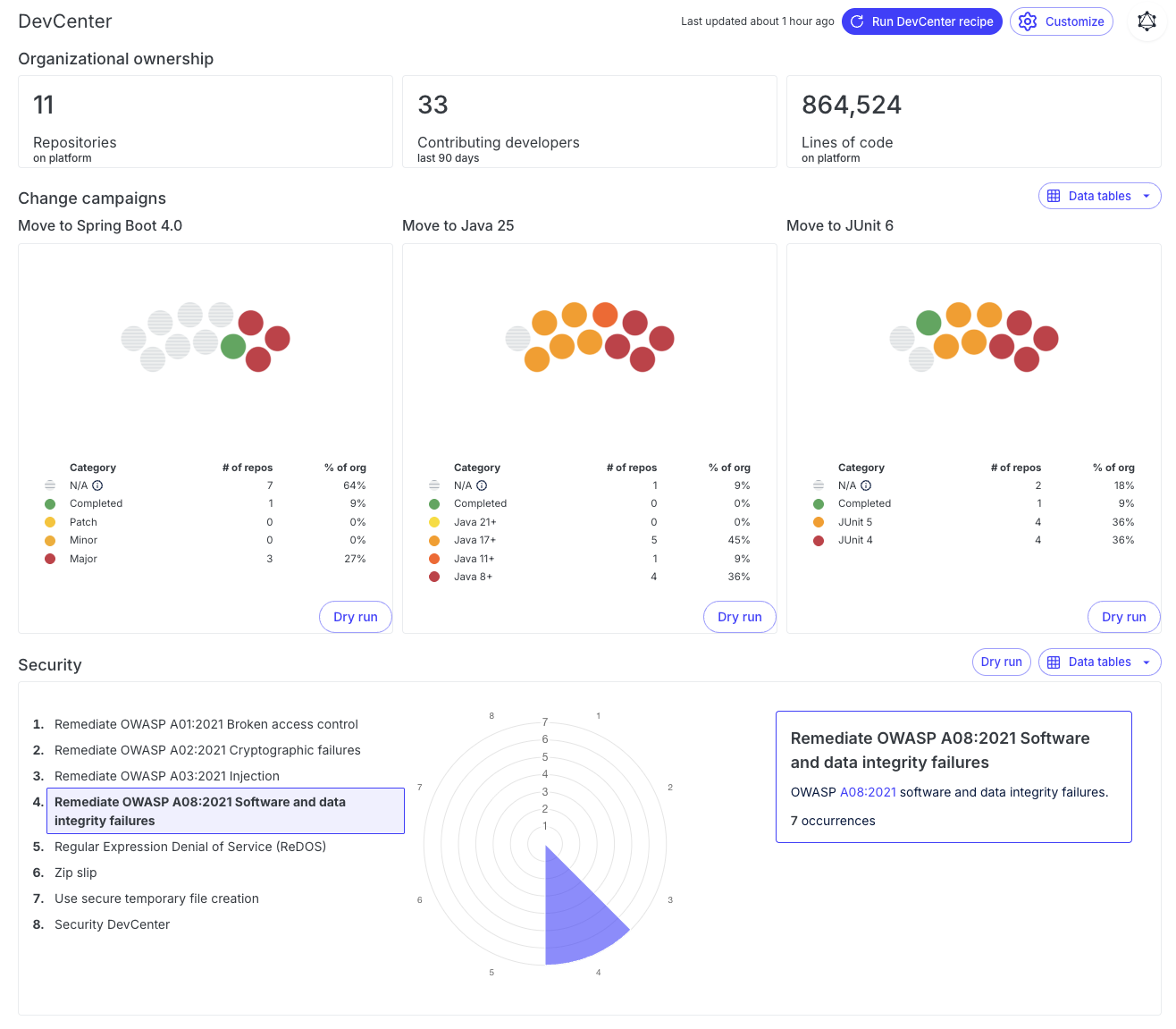Start Dry run for Move to Java 25

click(739, 617)
